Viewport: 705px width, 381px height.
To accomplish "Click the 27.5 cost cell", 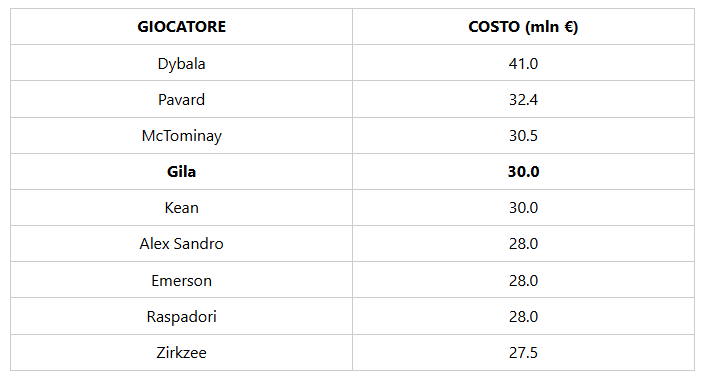I will [523, 352].
